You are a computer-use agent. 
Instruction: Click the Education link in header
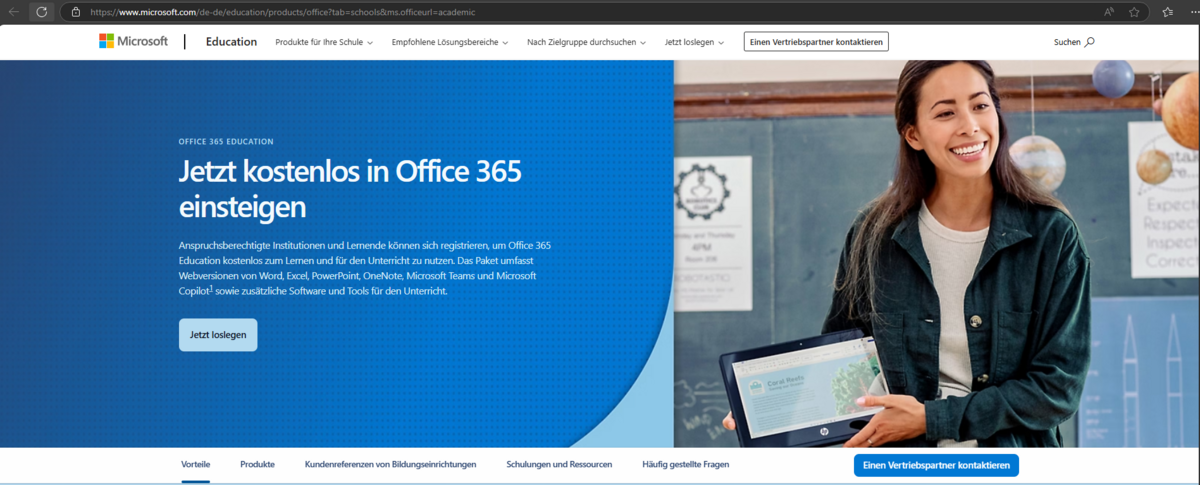tap(231, 42)
